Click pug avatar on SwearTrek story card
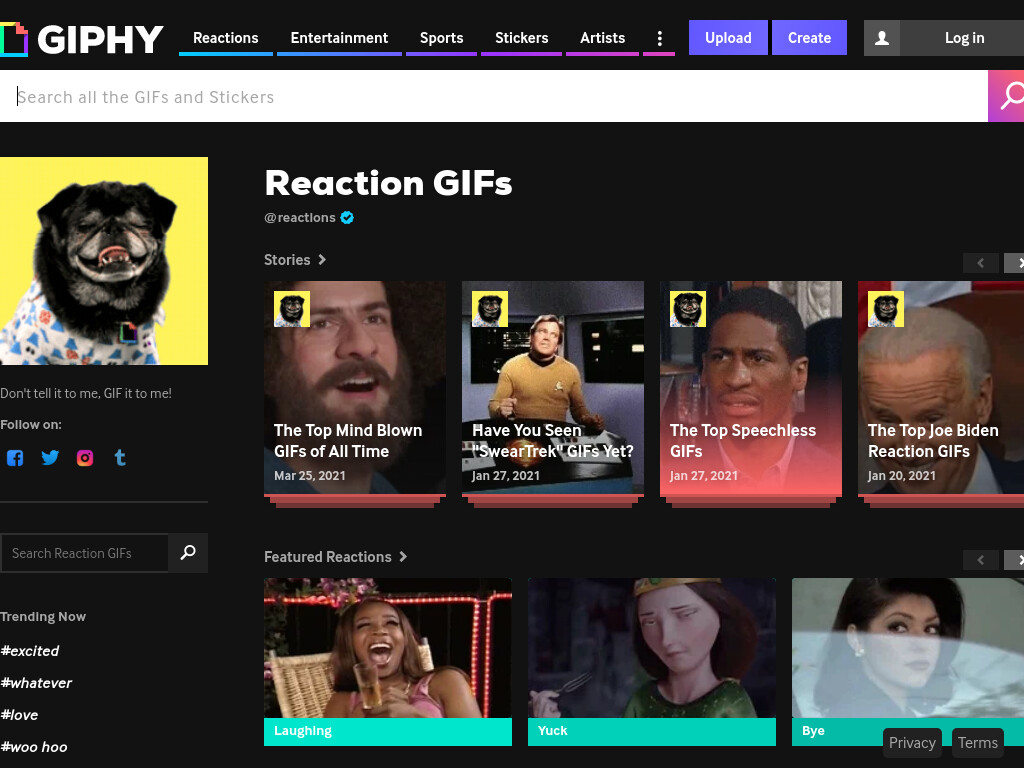1024x768 pixels. (490, 309)
